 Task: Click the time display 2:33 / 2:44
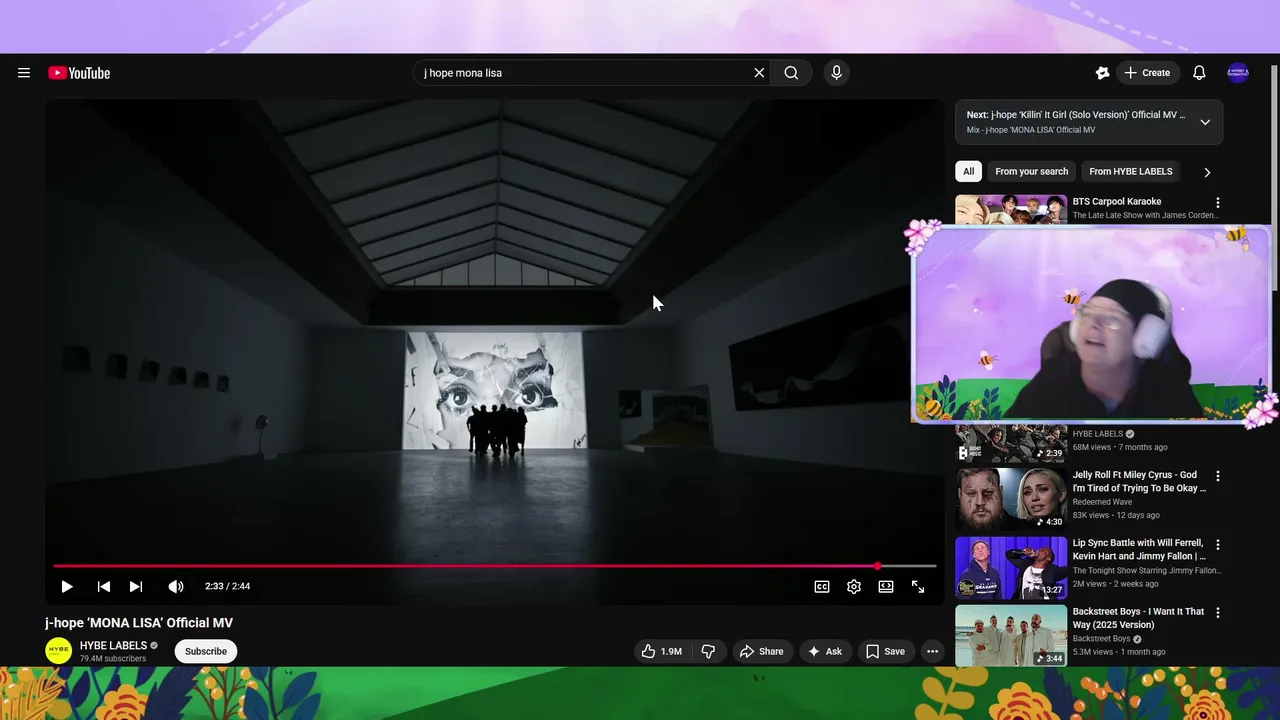tap(227, 587)
